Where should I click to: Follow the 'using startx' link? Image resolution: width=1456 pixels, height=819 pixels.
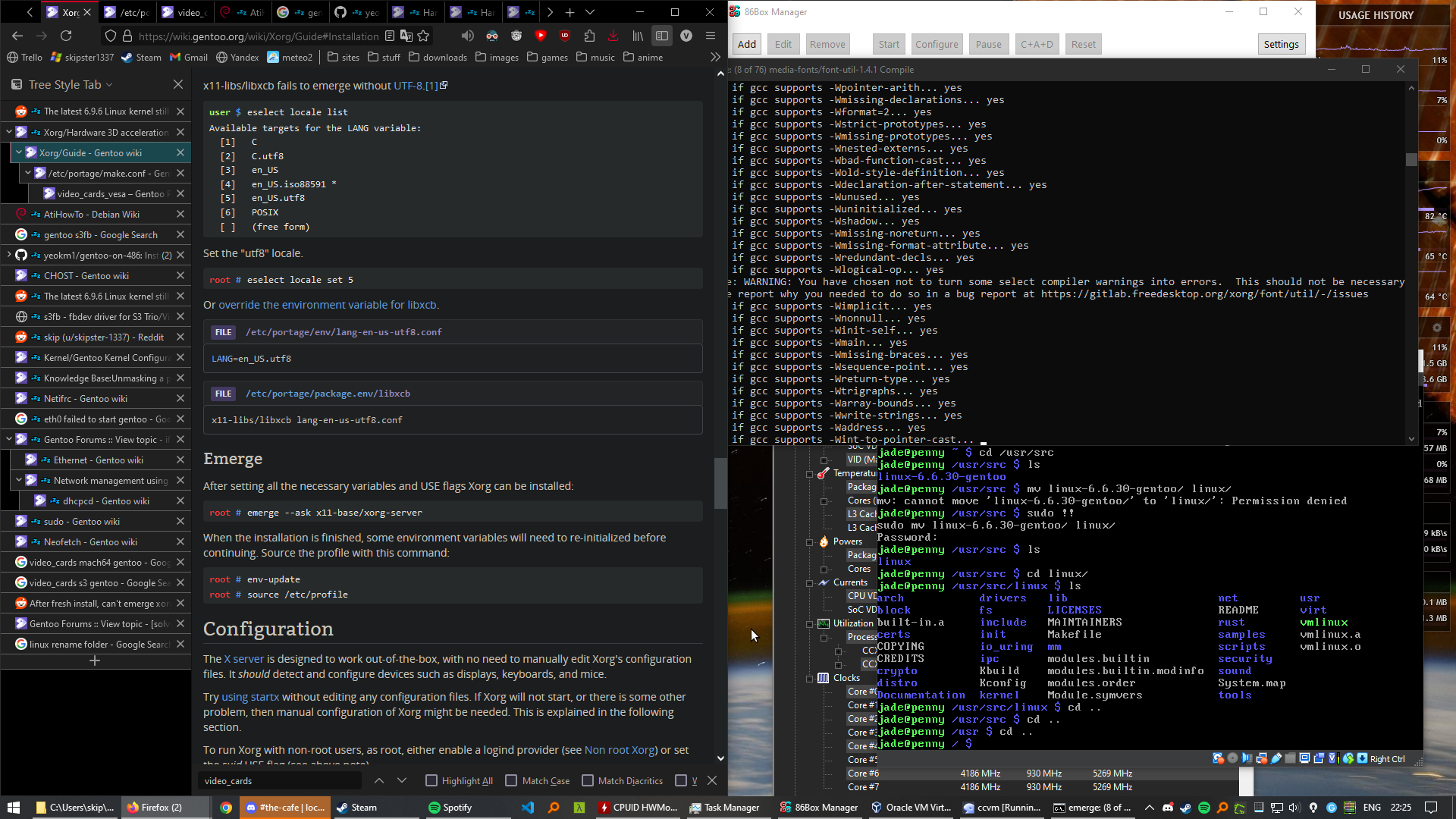250,697
